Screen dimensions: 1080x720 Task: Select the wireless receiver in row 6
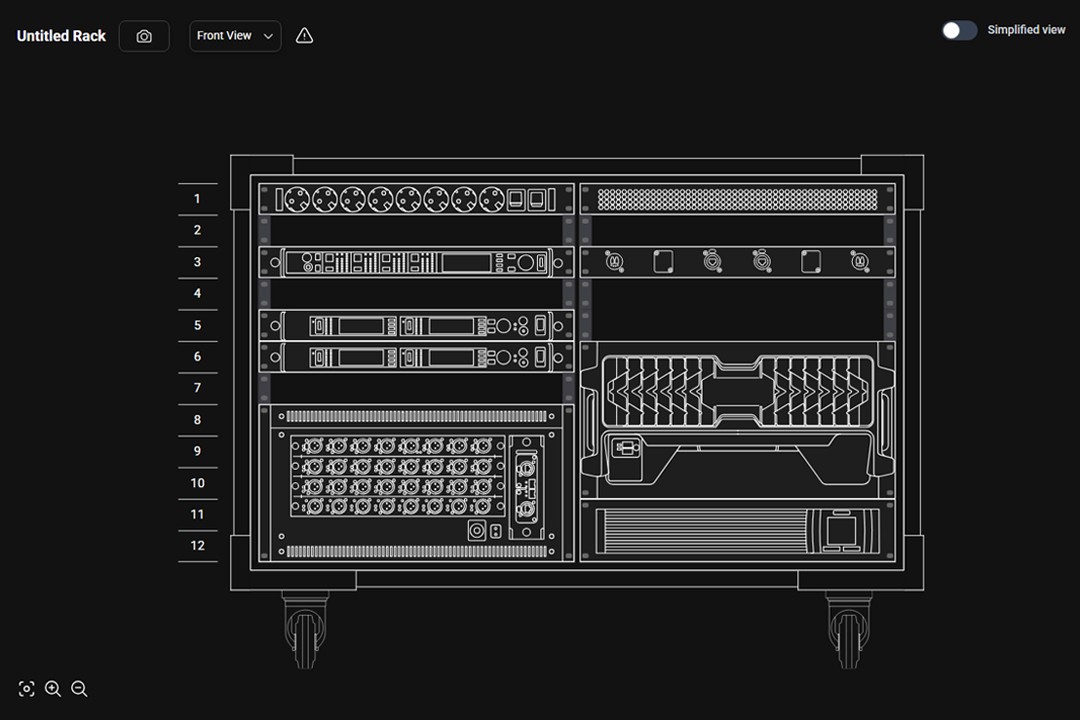416,357
